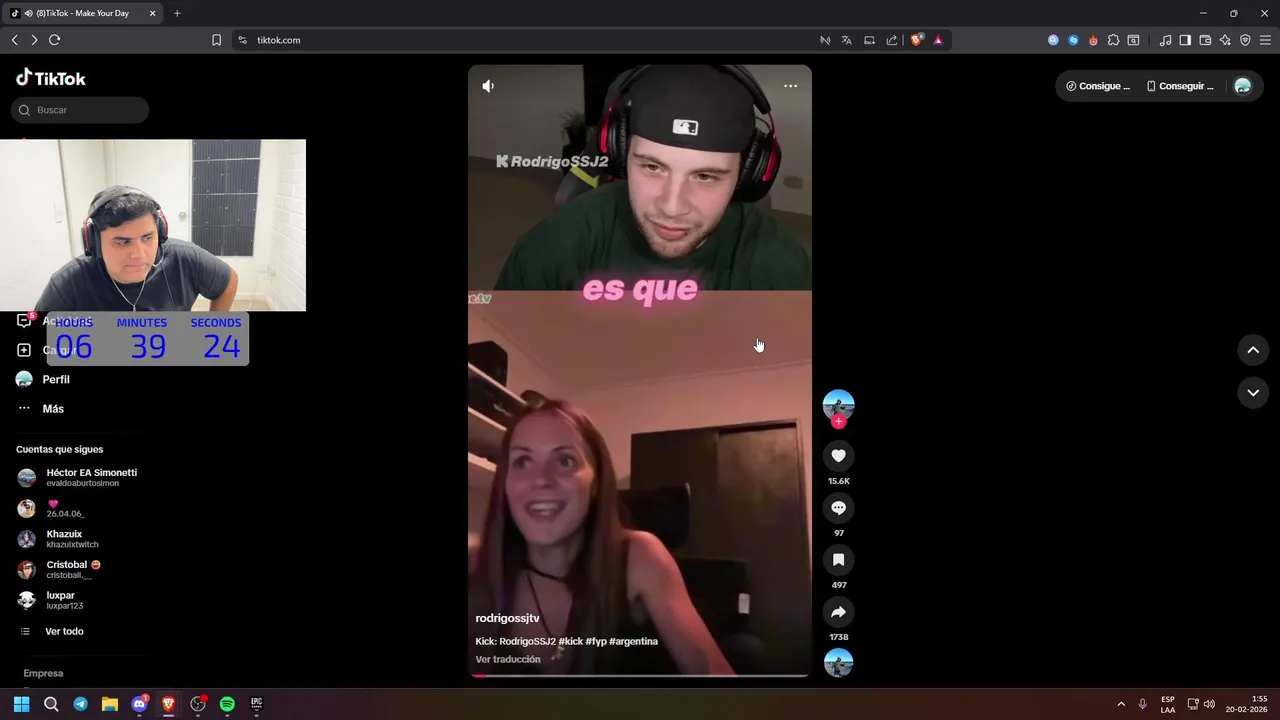Open the video three-dots options menu
The height and width of the screenshot is (720, 1280).
(x=790, y=86)
